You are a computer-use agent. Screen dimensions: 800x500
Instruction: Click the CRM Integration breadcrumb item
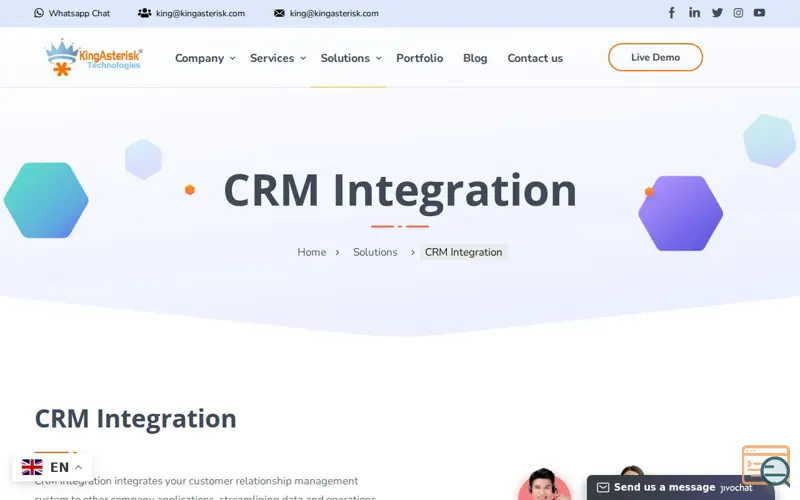click(463, 252)
